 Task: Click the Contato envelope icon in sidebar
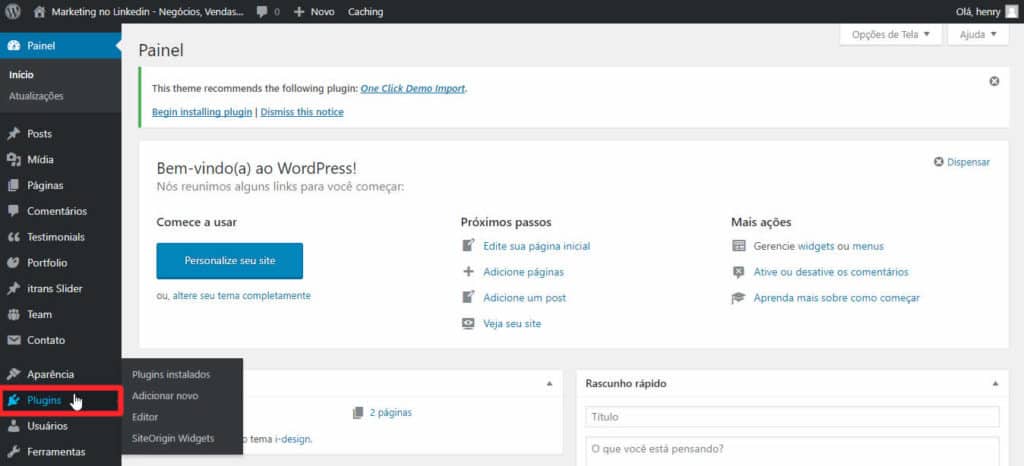pos(14,340)
